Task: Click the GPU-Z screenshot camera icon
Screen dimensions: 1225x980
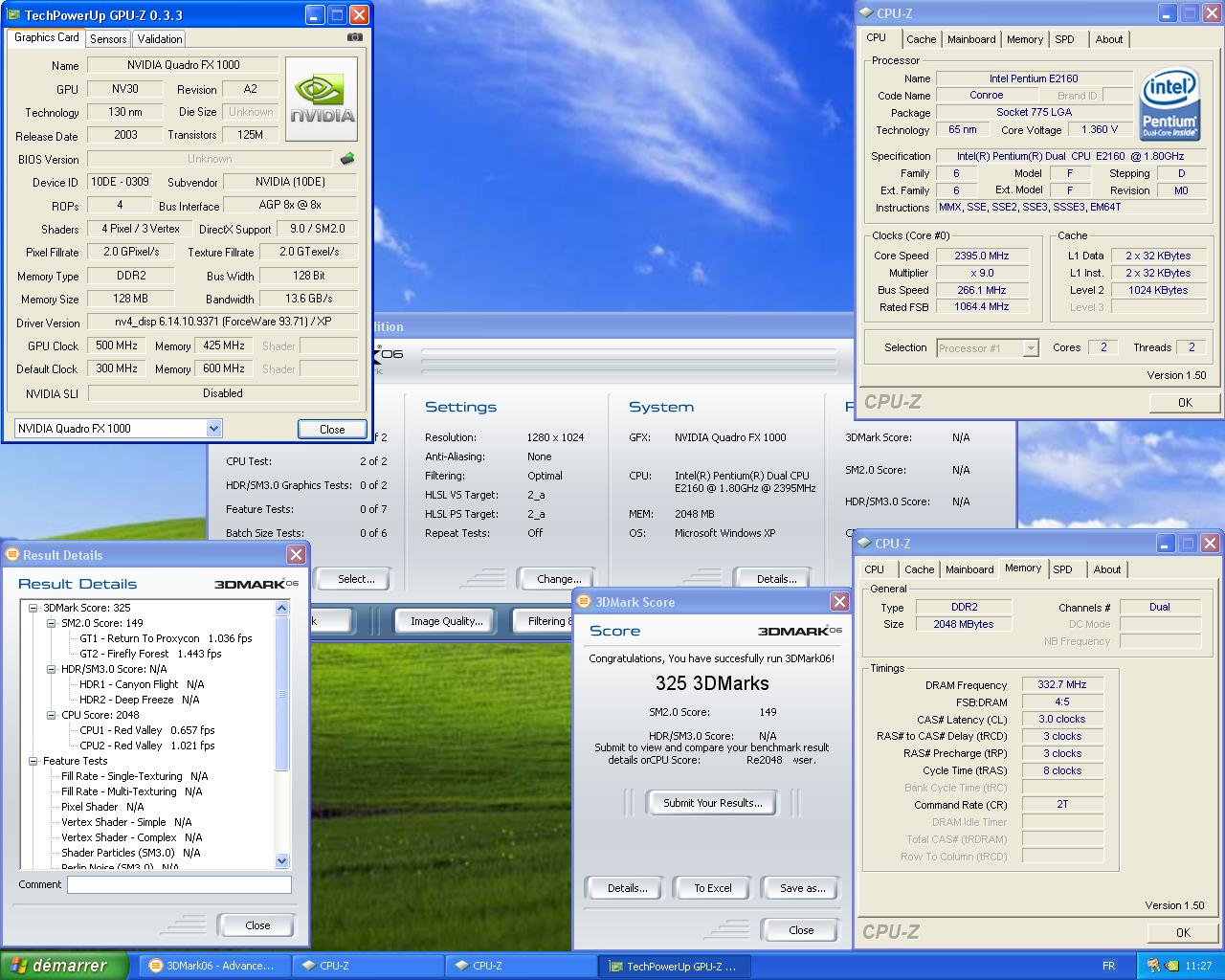Action: (x=355, y=37)
